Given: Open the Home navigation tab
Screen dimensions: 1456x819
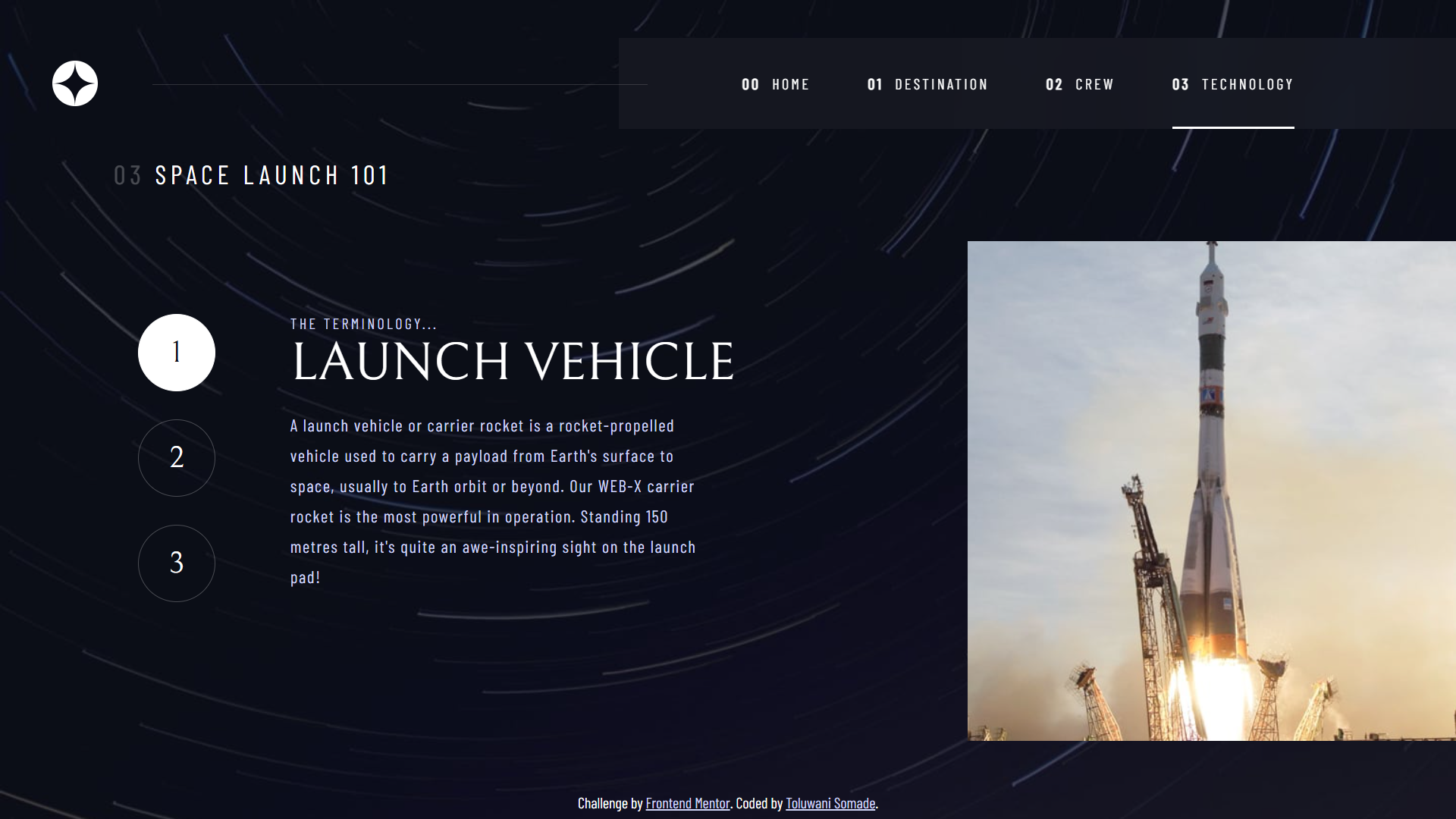Looking at the screenshot, I should click(x=775, y=84).
